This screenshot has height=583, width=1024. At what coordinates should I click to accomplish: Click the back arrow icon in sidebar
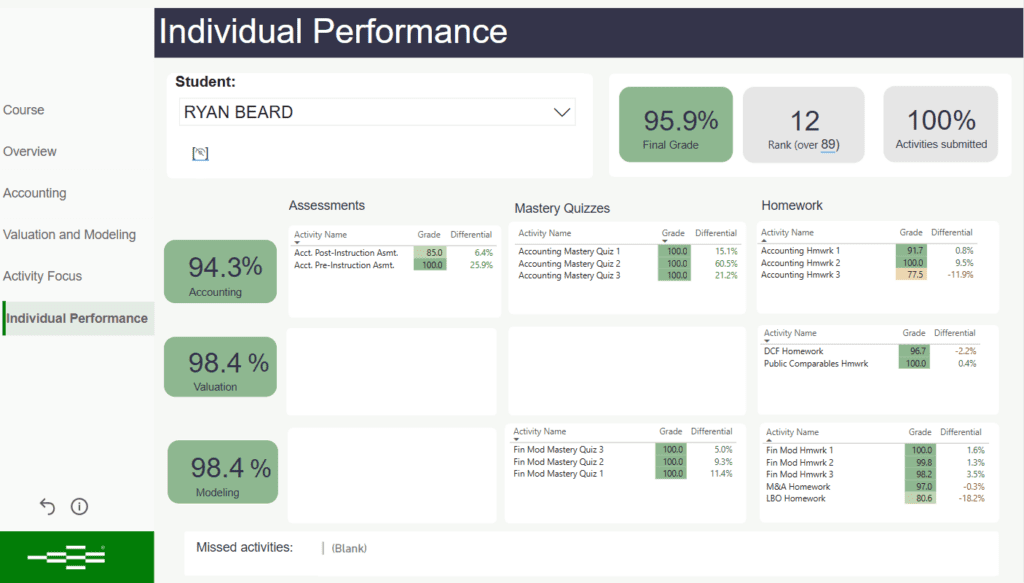[x=47, y=507]
